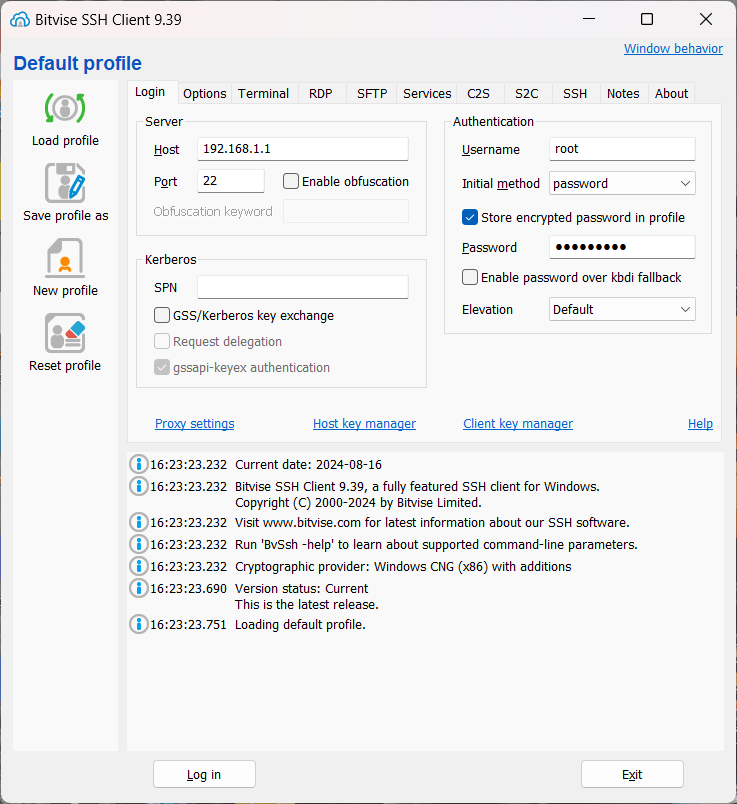Open the SSH tab
The width and height of the screenshot is (737, 804).
[575, 94]
